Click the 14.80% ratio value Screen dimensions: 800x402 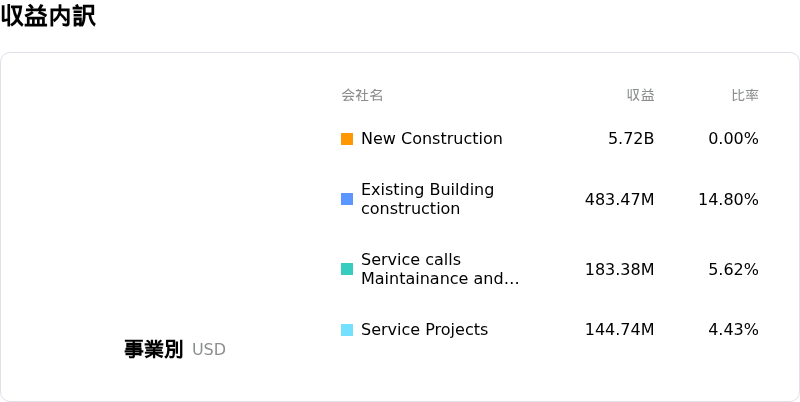point(728,199)
